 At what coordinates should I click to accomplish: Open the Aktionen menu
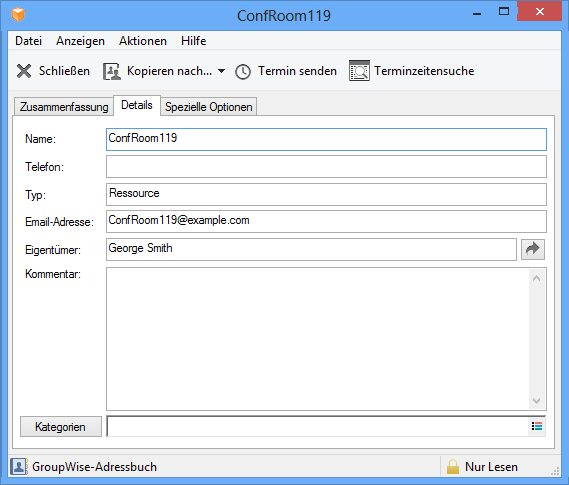143,41
